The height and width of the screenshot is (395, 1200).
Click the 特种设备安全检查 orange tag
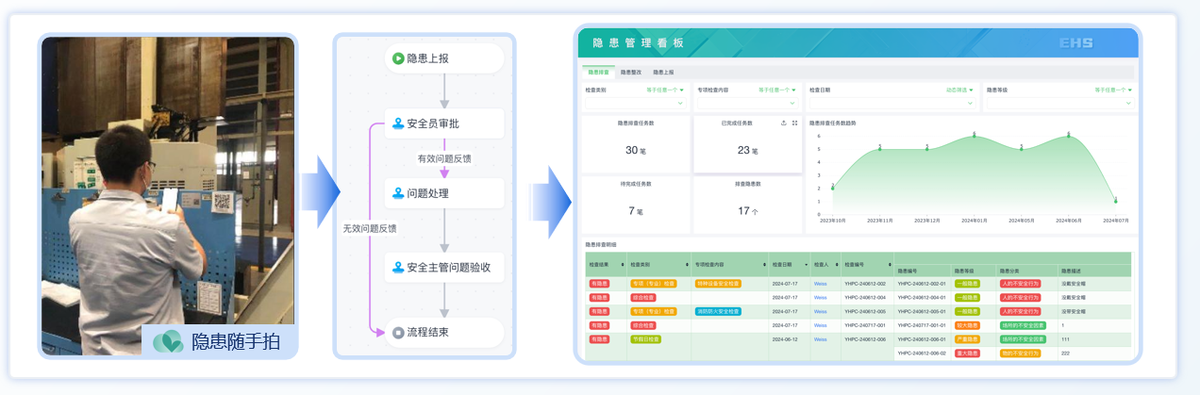click(x=718, y=284)
